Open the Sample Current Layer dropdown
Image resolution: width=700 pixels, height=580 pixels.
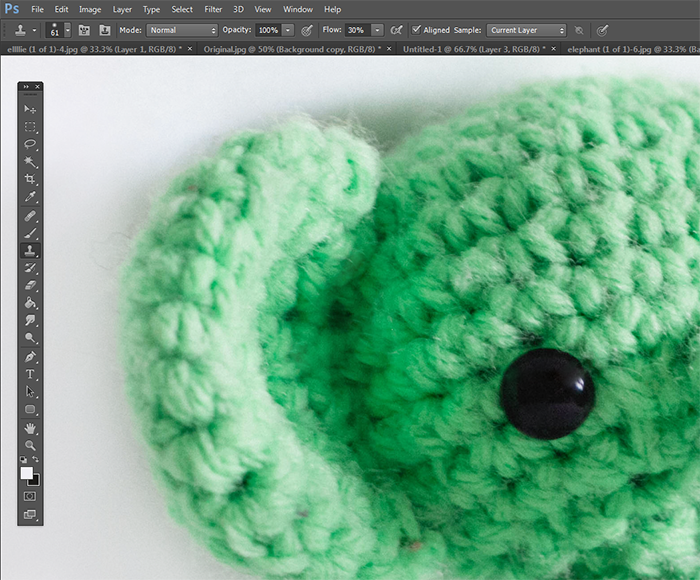526,30
